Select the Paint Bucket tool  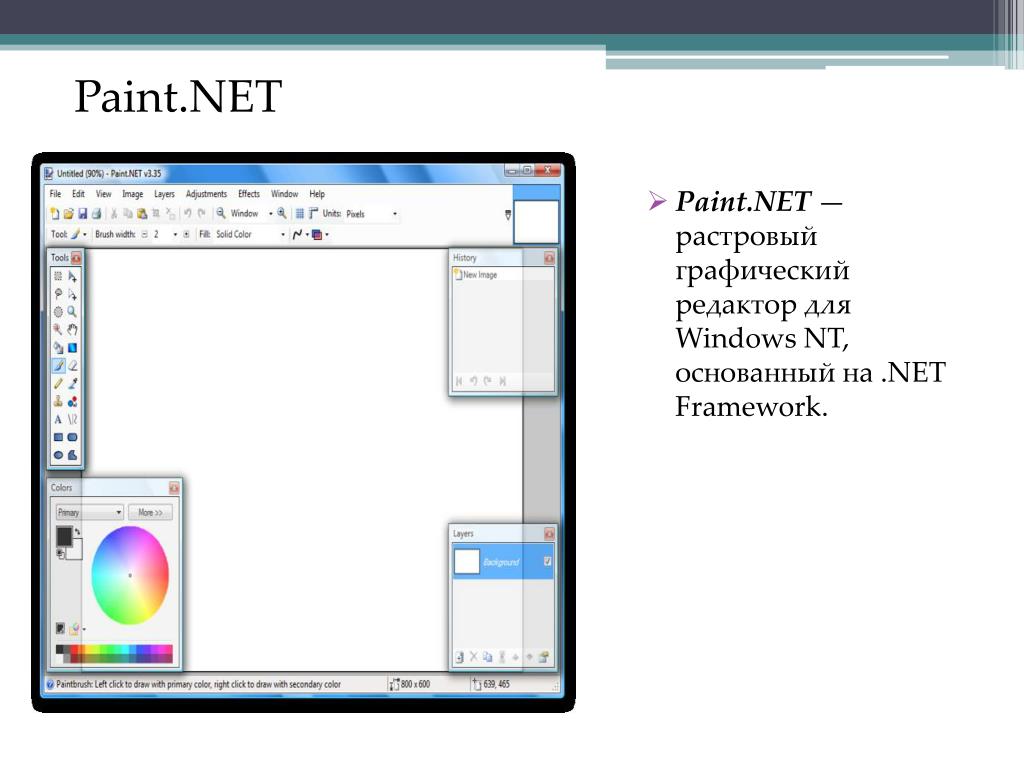(x=58, y=347)
